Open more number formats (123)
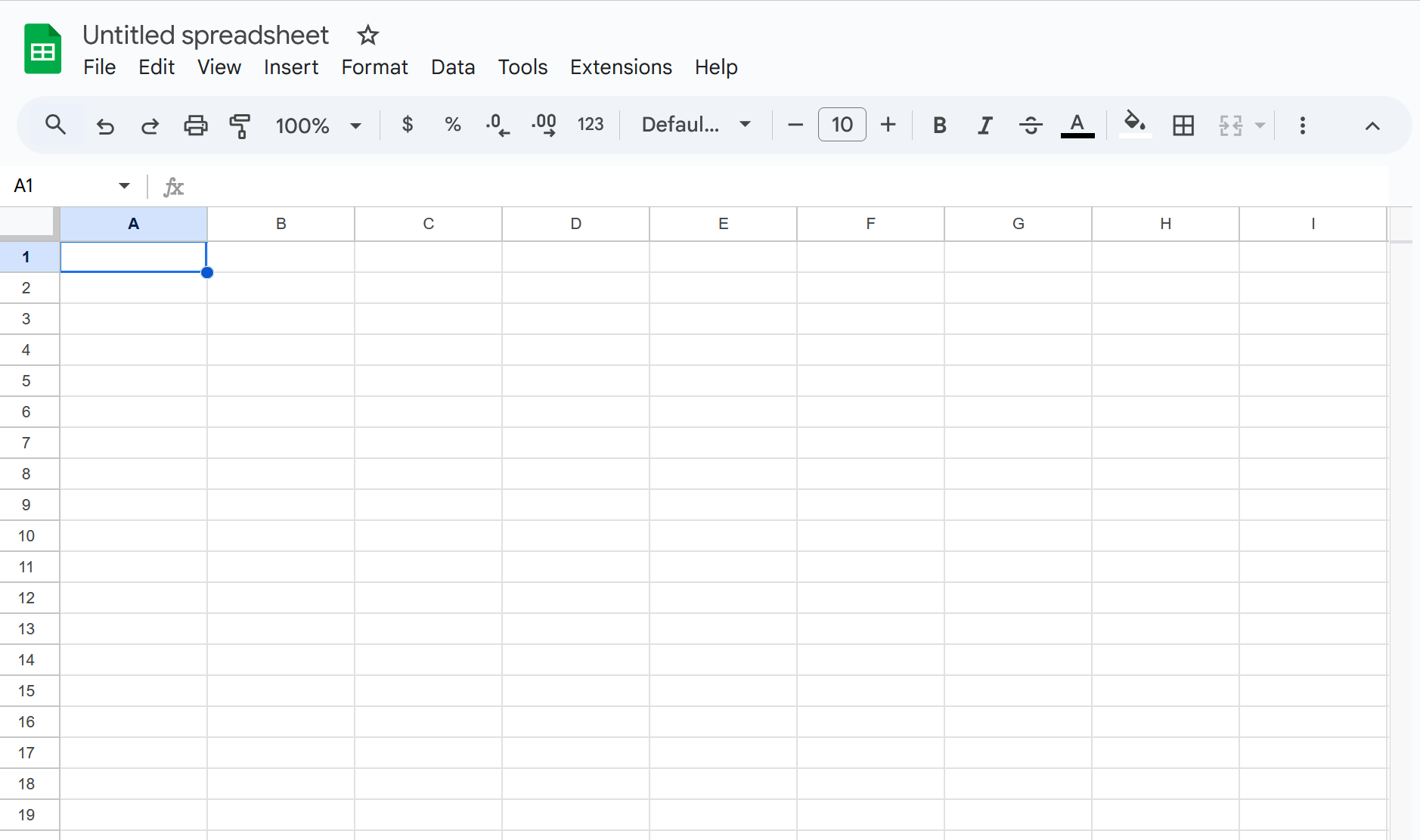Screen dimensions: 1420x840 coord(591,125)
